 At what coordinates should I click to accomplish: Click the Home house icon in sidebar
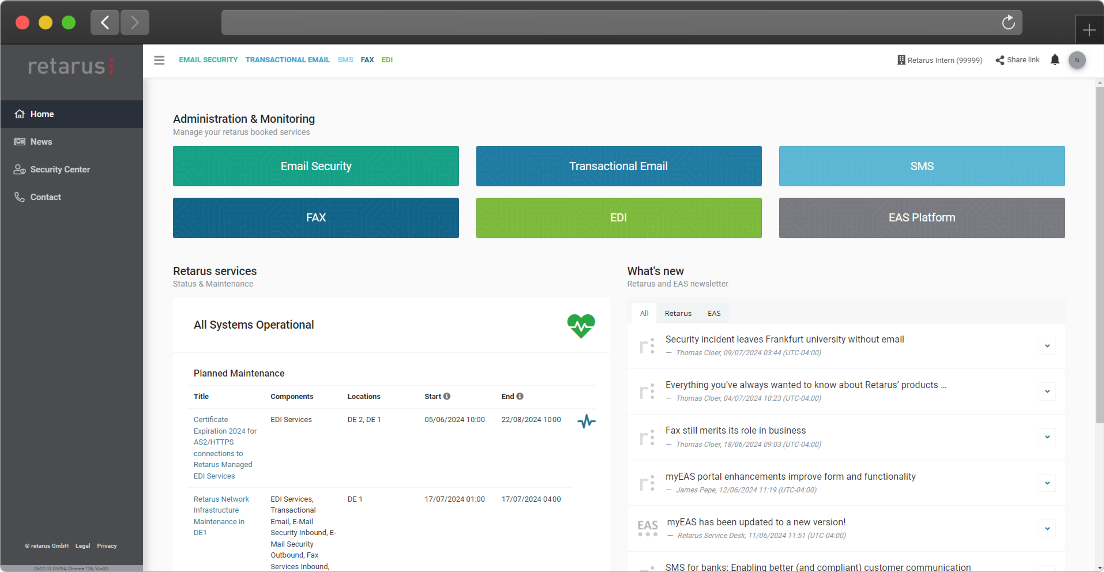20,114
